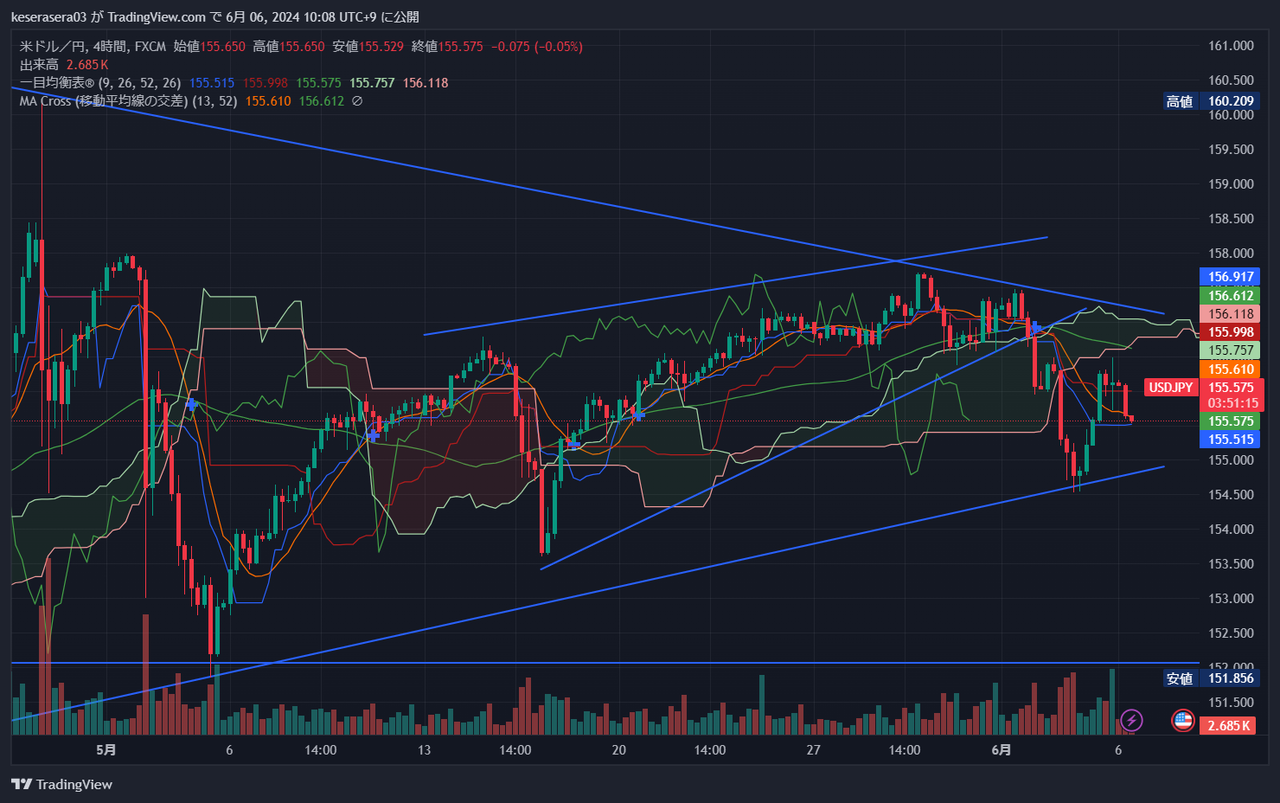Click the Ichimoku legend value 156.118
Viewport: 1280px width, 803px height.
425,83
